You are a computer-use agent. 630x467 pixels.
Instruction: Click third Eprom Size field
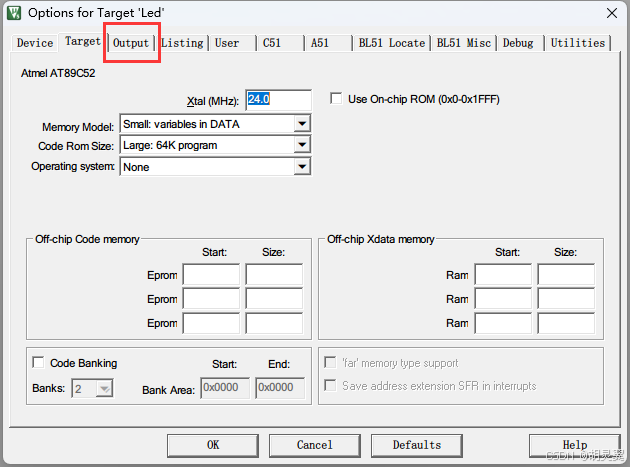pos(274,323)
